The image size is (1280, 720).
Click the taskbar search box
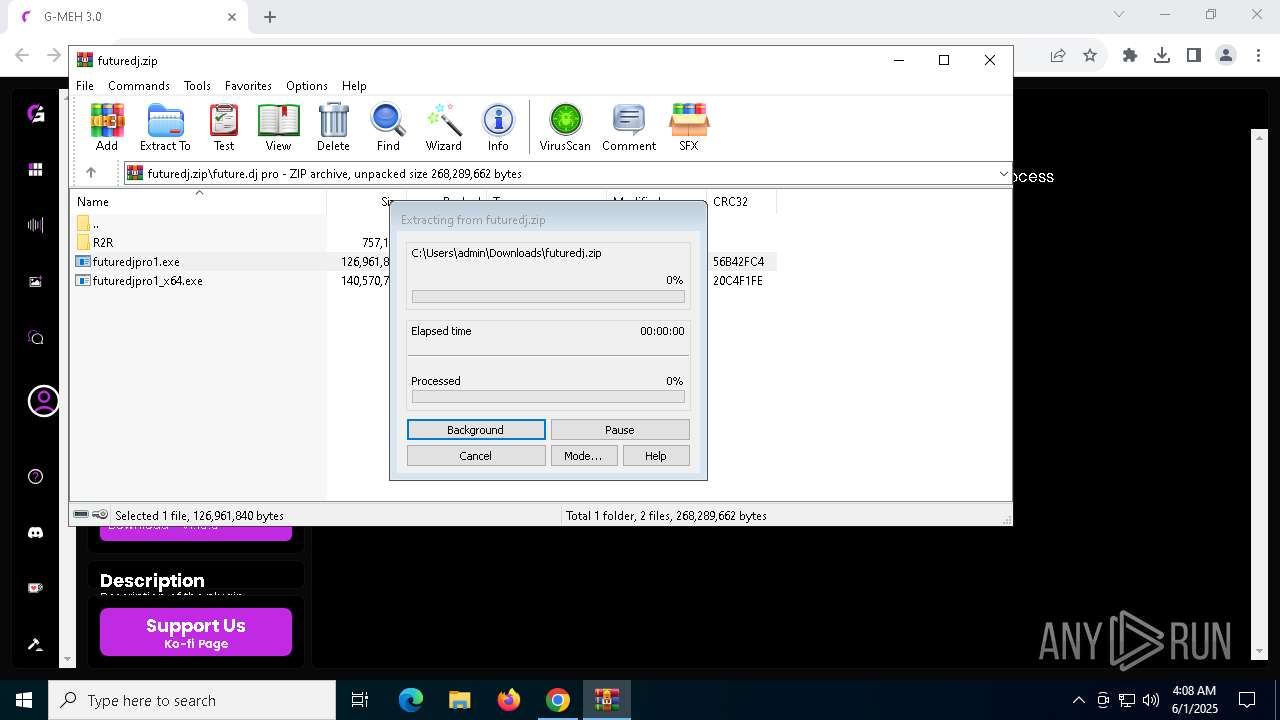pyautogui.click(x=192, y=700)
